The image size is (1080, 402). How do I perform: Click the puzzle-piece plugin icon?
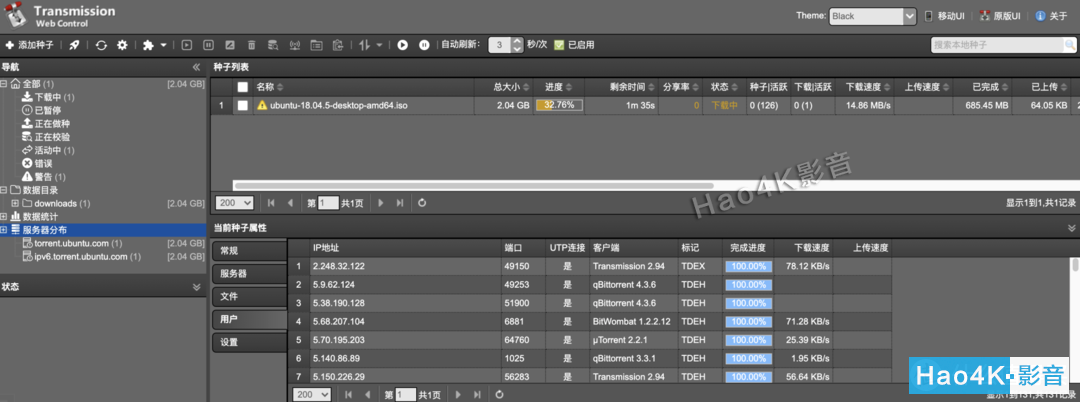click(148, 45)
